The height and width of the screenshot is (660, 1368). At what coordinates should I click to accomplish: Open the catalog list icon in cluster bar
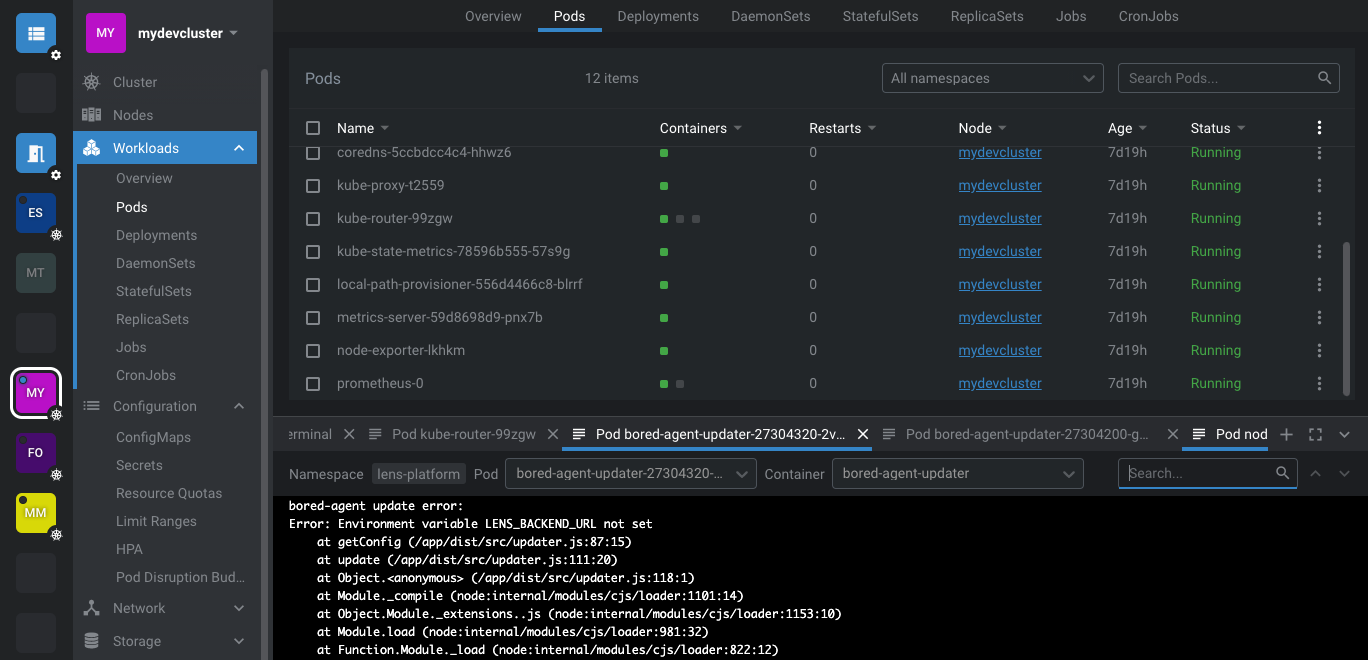click(36, 33)
